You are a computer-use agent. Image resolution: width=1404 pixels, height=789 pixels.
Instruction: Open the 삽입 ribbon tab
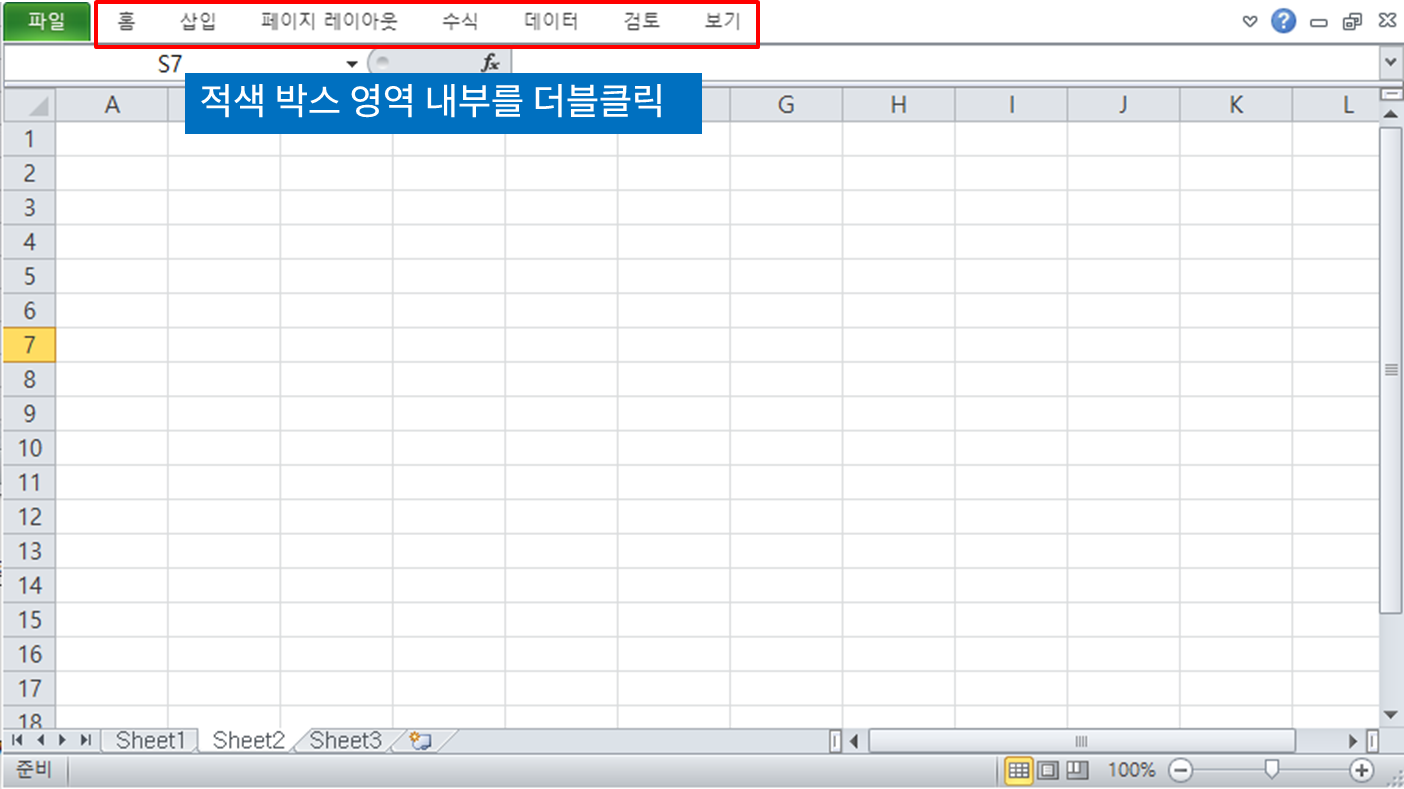click(x=198, y=21)
